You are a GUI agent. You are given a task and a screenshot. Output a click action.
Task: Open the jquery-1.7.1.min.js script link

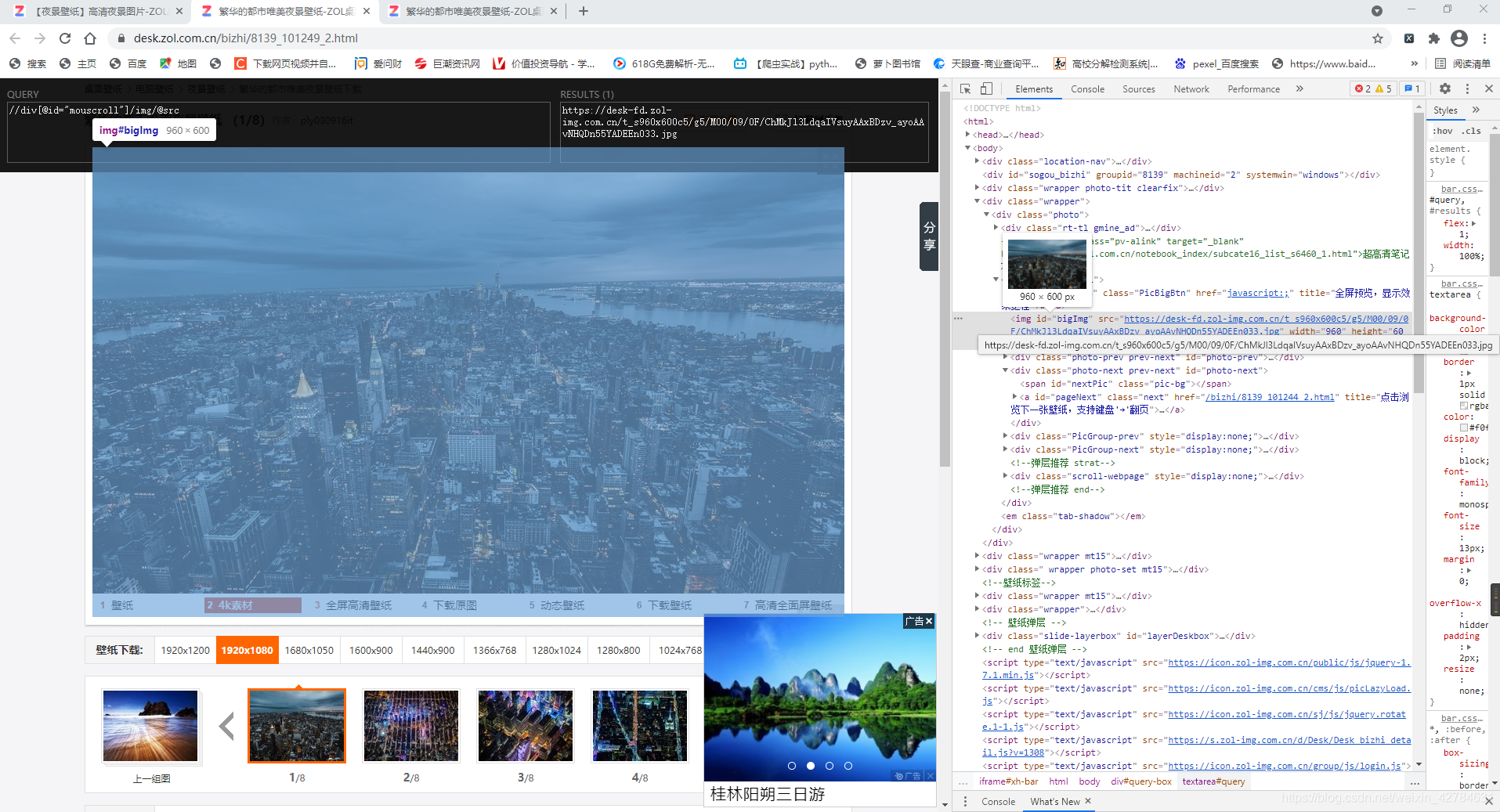(x=1196, y=669)
